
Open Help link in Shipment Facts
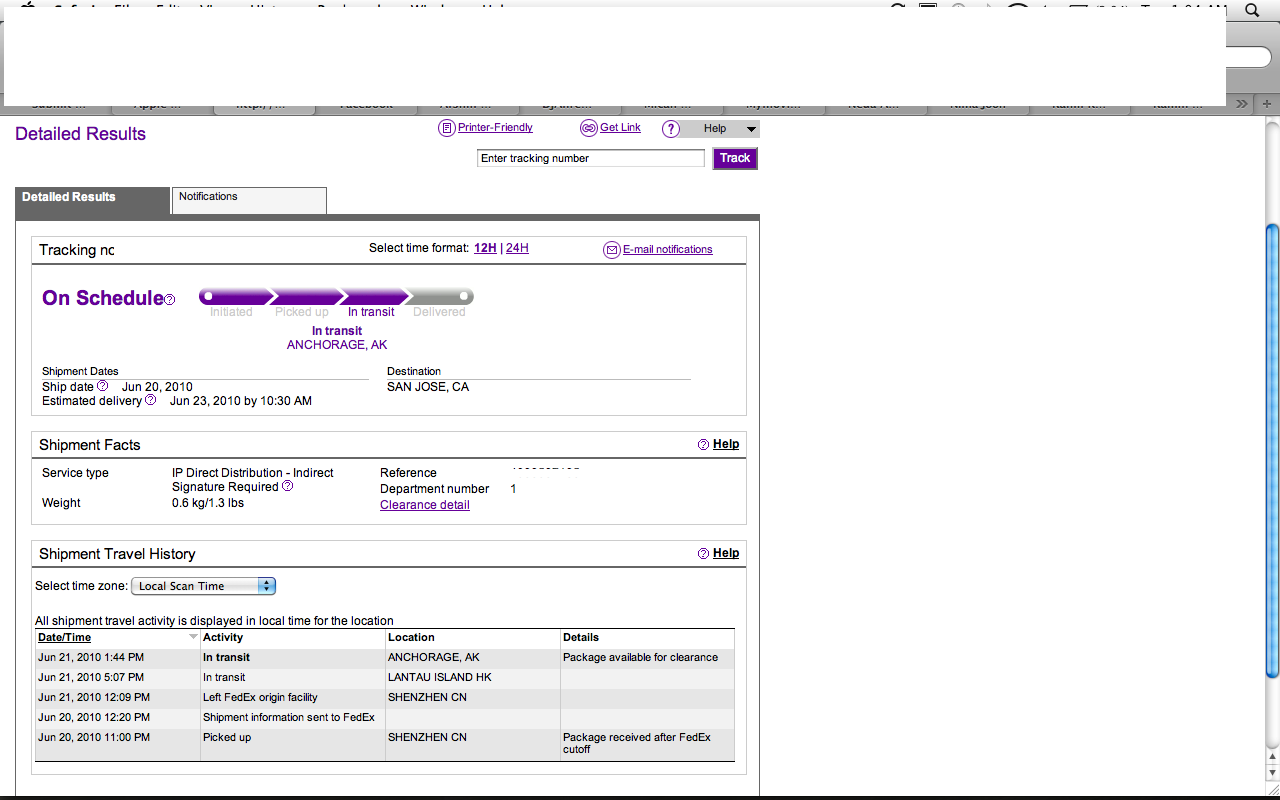726,444
